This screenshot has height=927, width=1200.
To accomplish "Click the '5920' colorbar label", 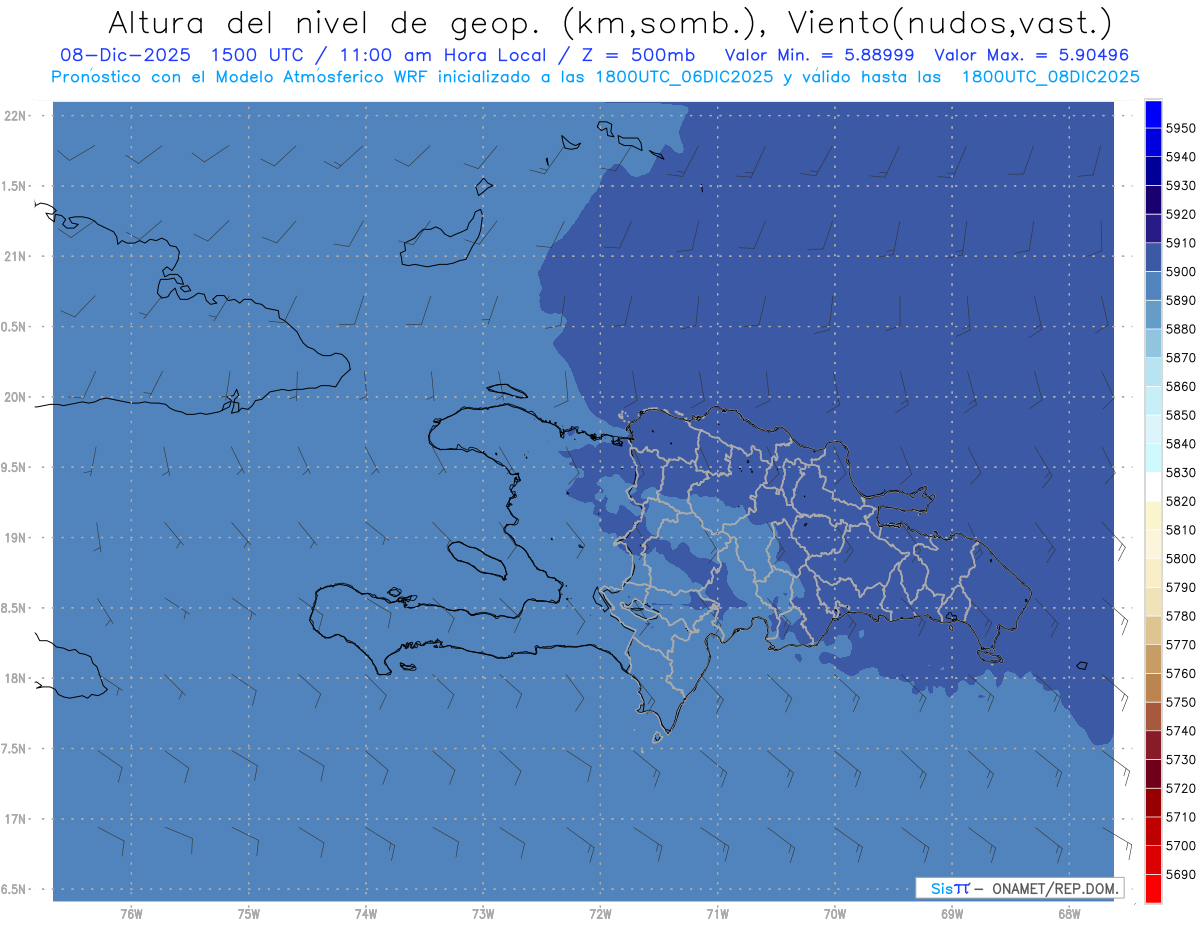I will (x=1181, y=215).
